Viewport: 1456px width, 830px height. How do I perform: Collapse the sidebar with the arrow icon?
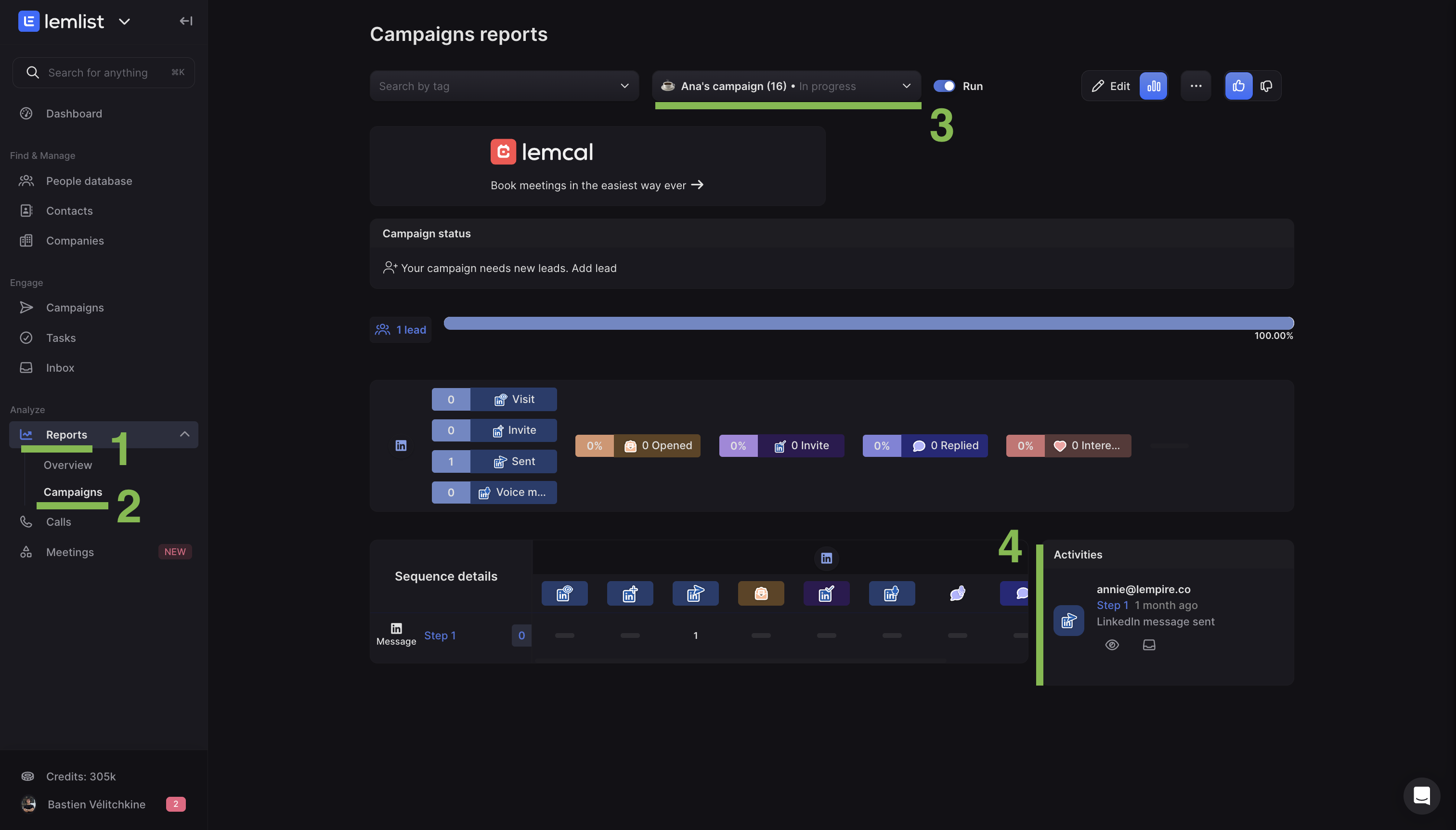click(186, 21)
